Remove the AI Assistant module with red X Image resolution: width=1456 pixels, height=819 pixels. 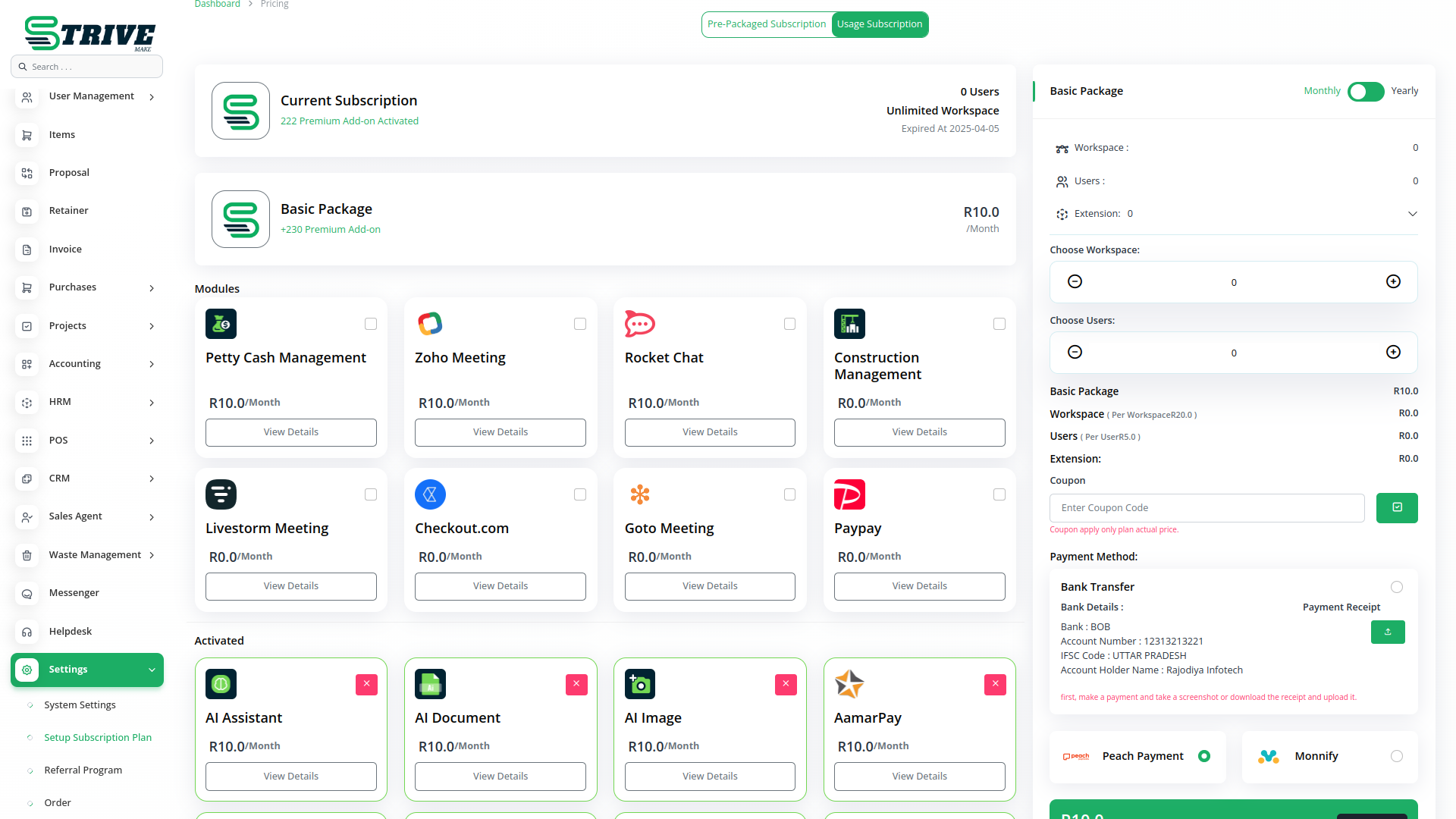coord(366,684)
